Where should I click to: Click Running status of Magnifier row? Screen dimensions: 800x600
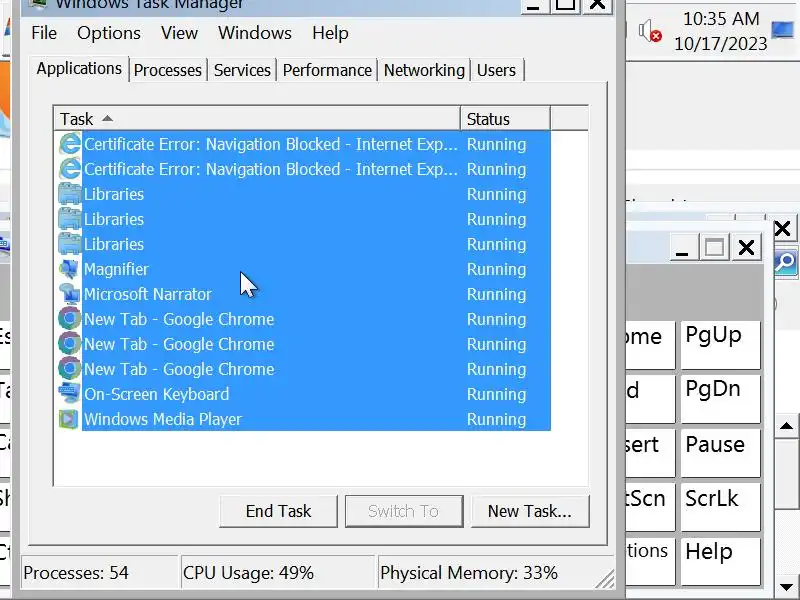point(496,269)
